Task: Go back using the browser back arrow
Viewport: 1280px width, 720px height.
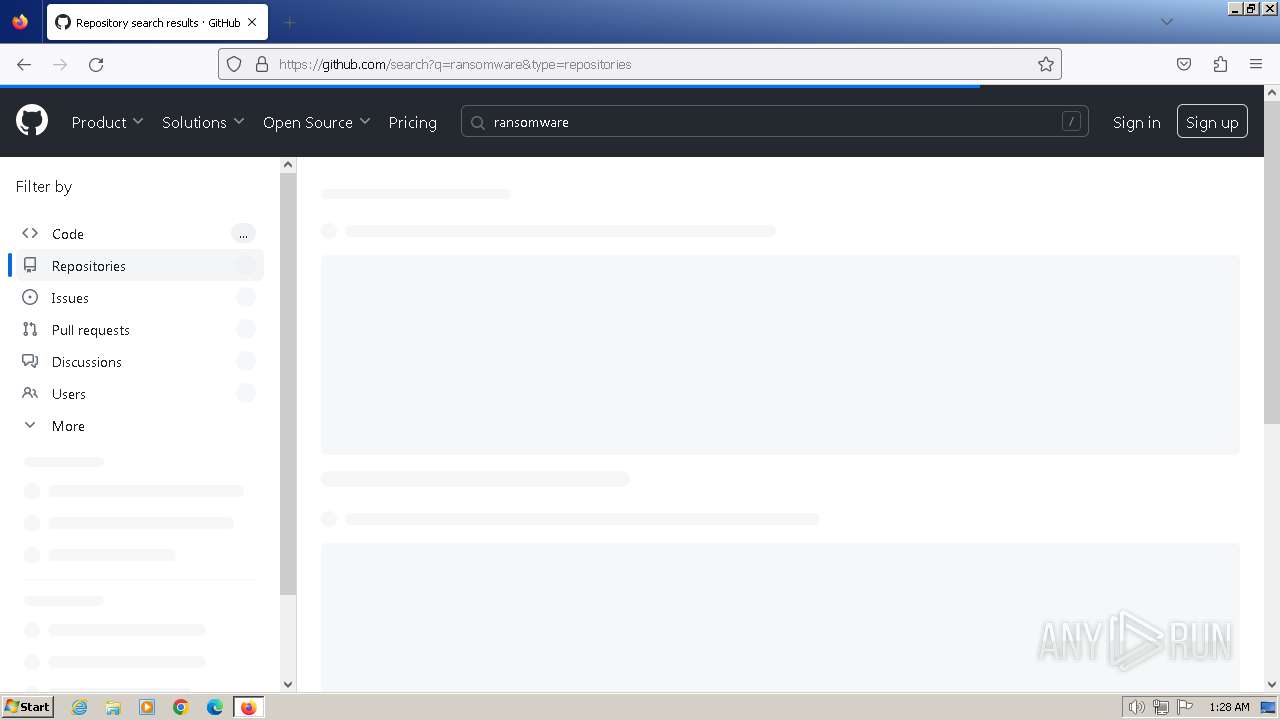Action: (x=24, y=64)
